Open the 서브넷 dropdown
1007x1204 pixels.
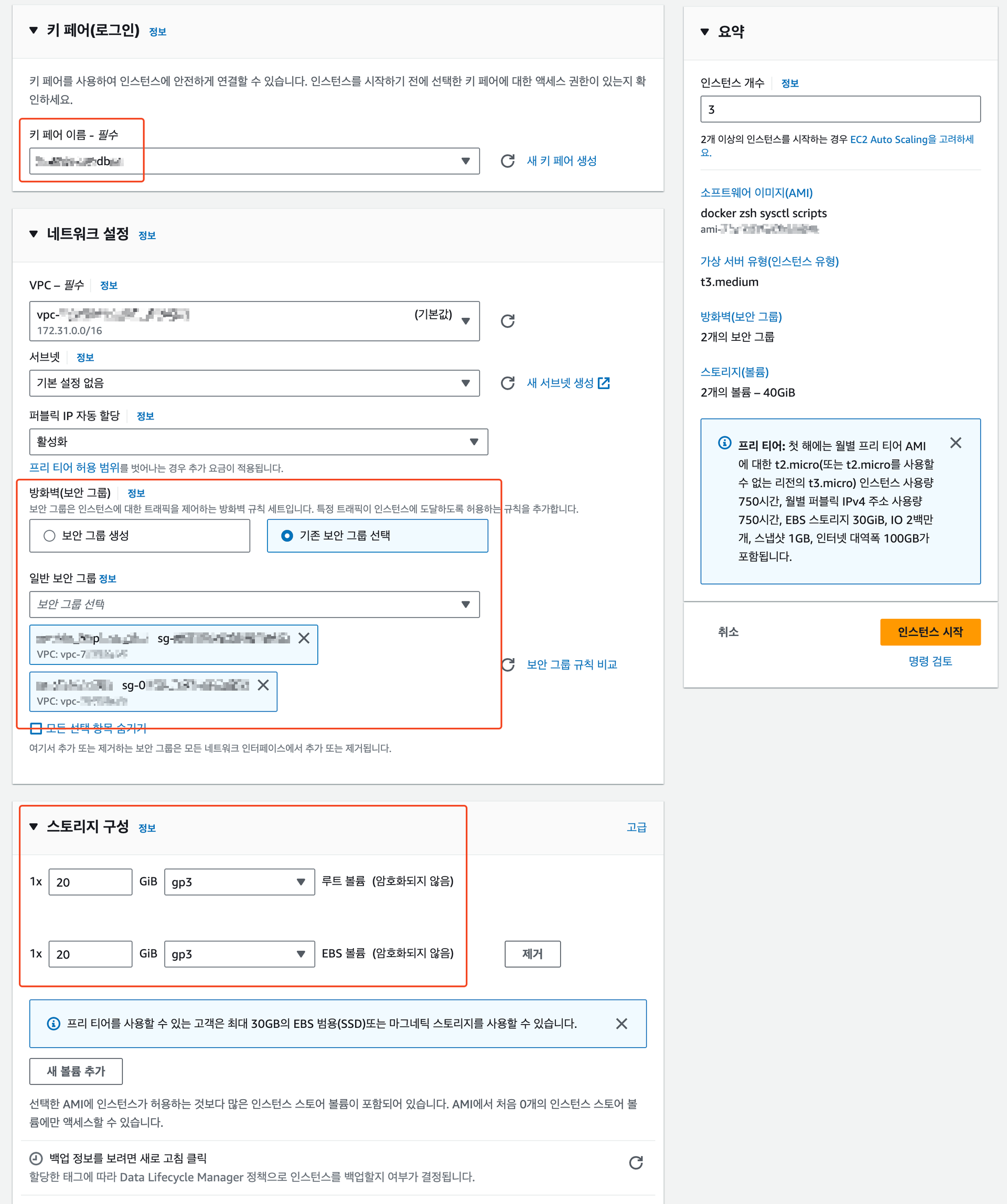tap(254, 383)
